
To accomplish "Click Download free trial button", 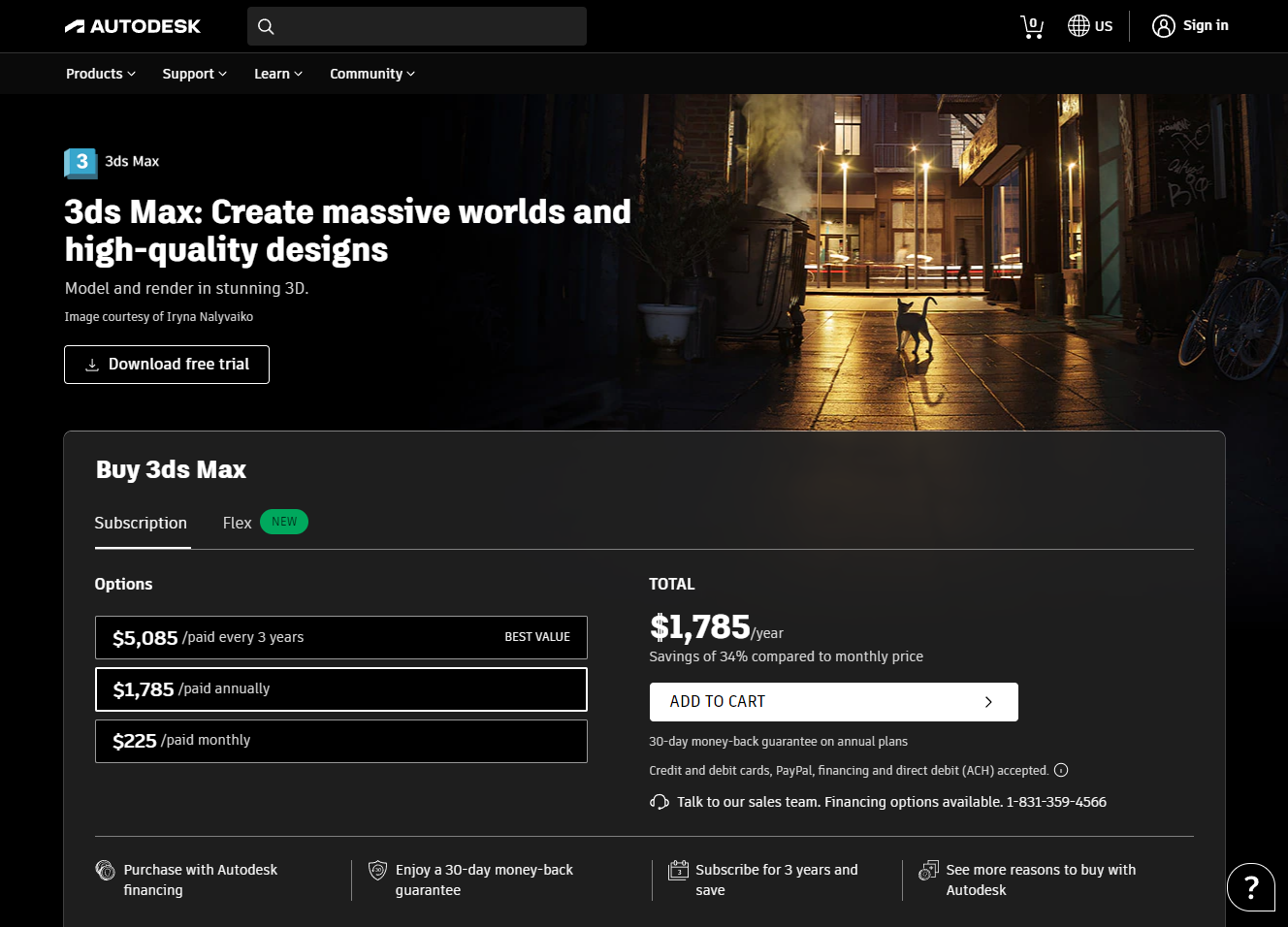I will [167, 365].
